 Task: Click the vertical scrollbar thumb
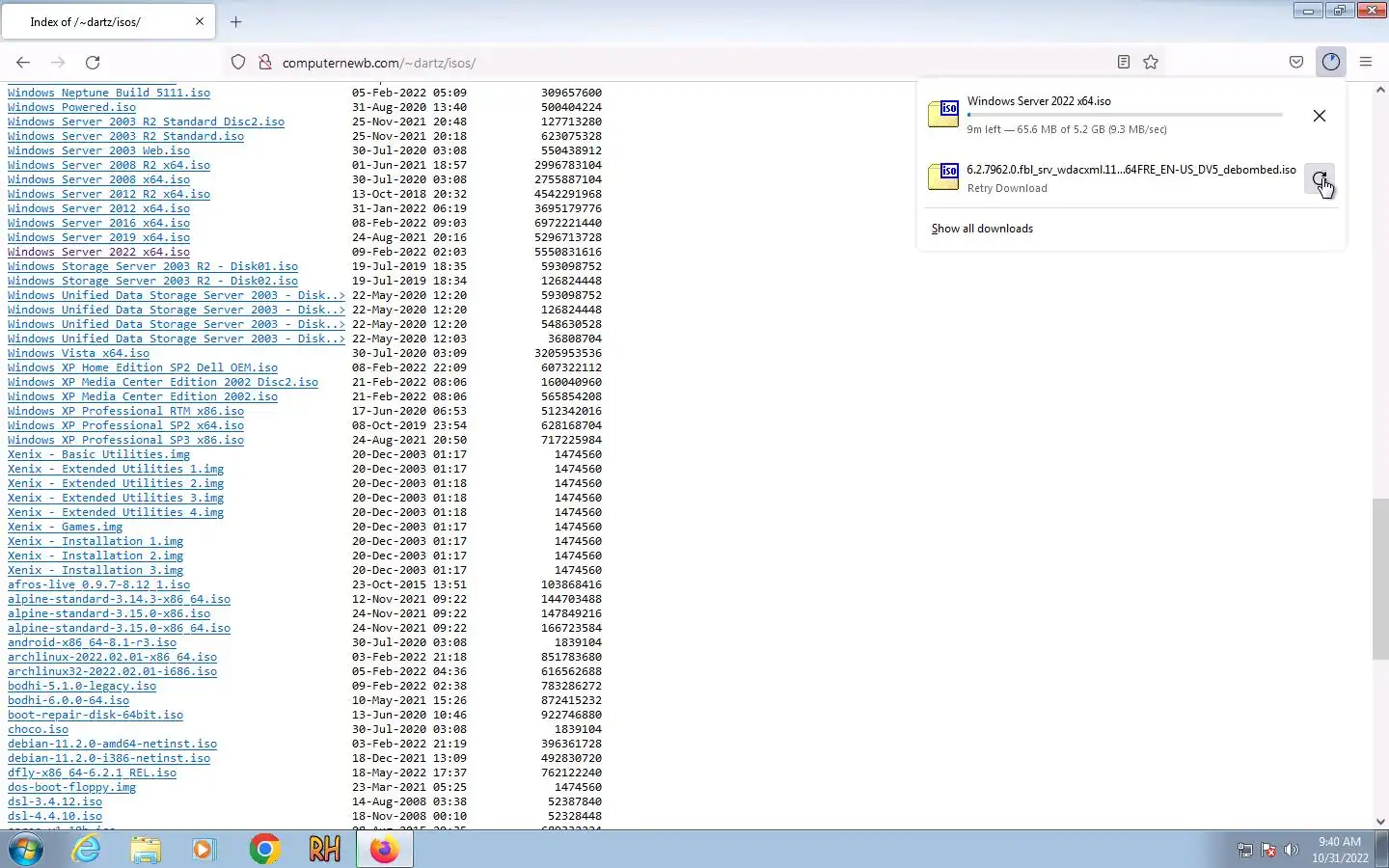tap(1380, 579)
